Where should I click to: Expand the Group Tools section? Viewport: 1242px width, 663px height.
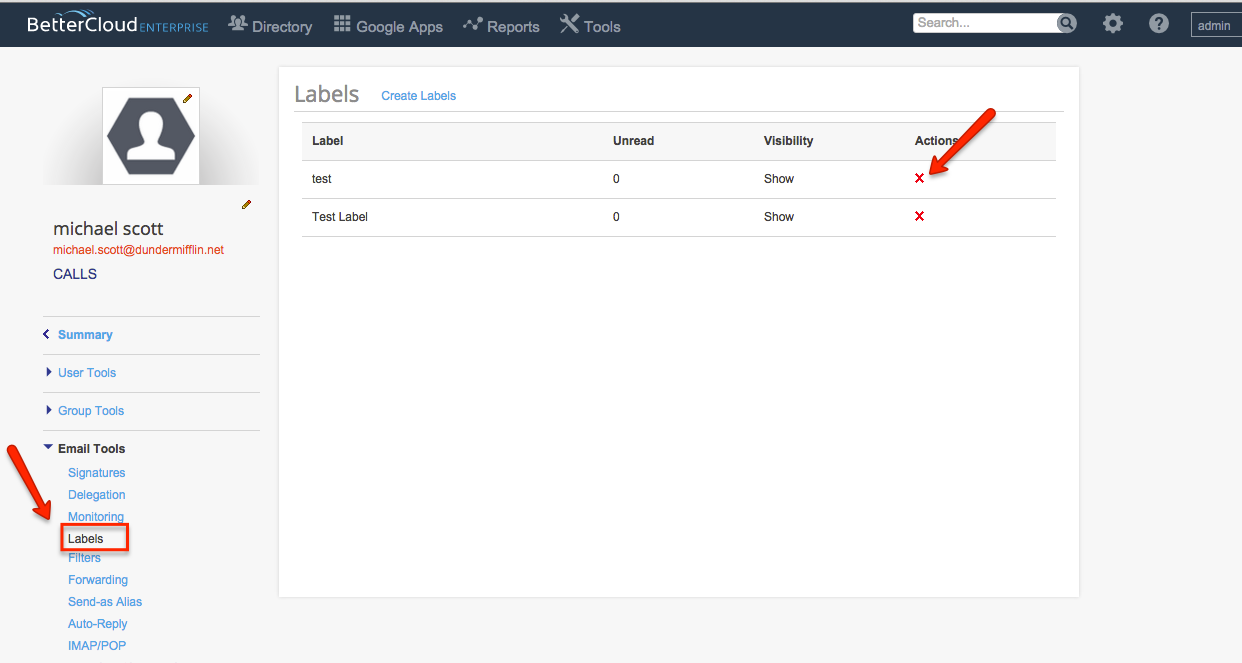[x=91, y=411]
